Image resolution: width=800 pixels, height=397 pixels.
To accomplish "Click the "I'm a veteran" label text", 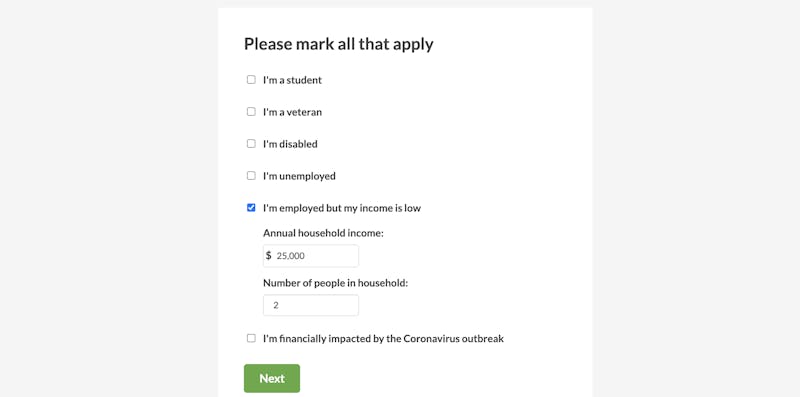I will (x=292, y=112).
